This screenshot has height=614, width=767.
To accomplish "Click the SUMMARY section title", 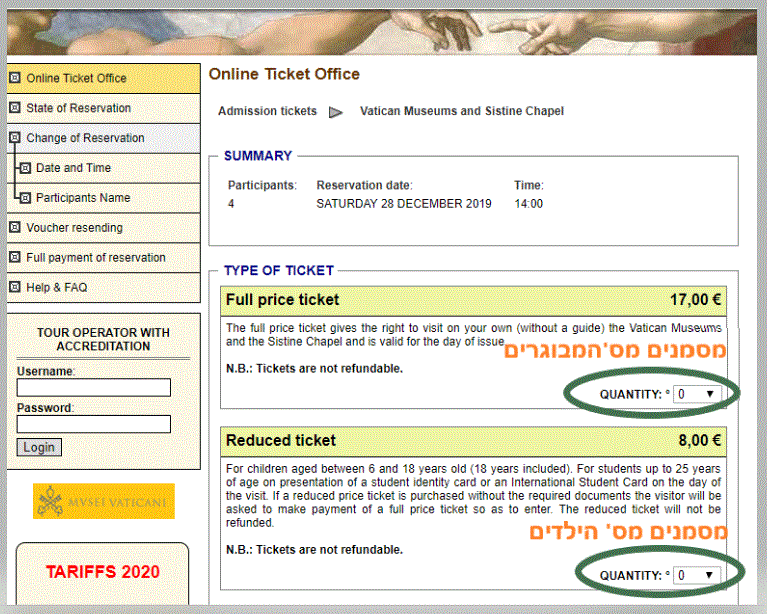I will click(x=258, y=156).
